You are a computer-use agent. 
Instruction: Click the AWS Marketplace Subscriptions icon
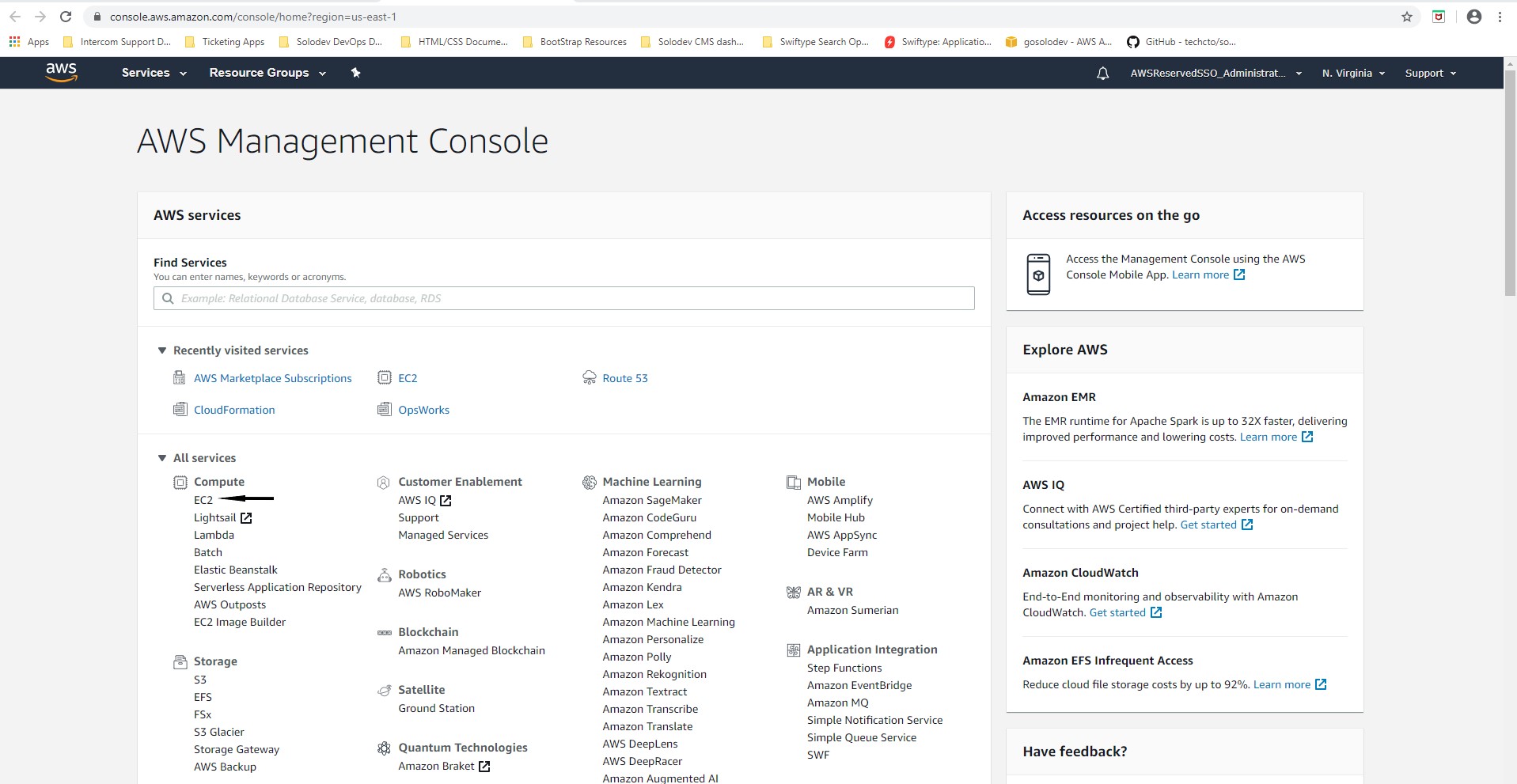tap(180, 377)
